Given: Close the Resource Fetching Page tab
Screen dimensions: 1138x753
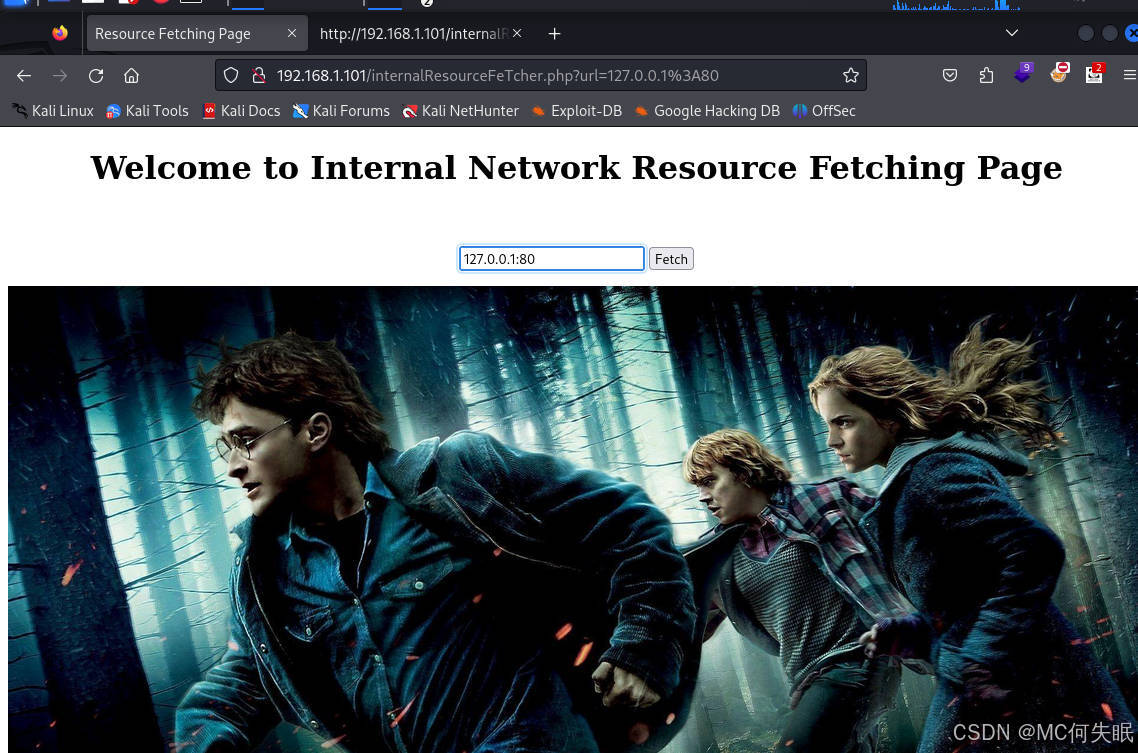Looking at the screenshot, I should click(x=292, y=33).
